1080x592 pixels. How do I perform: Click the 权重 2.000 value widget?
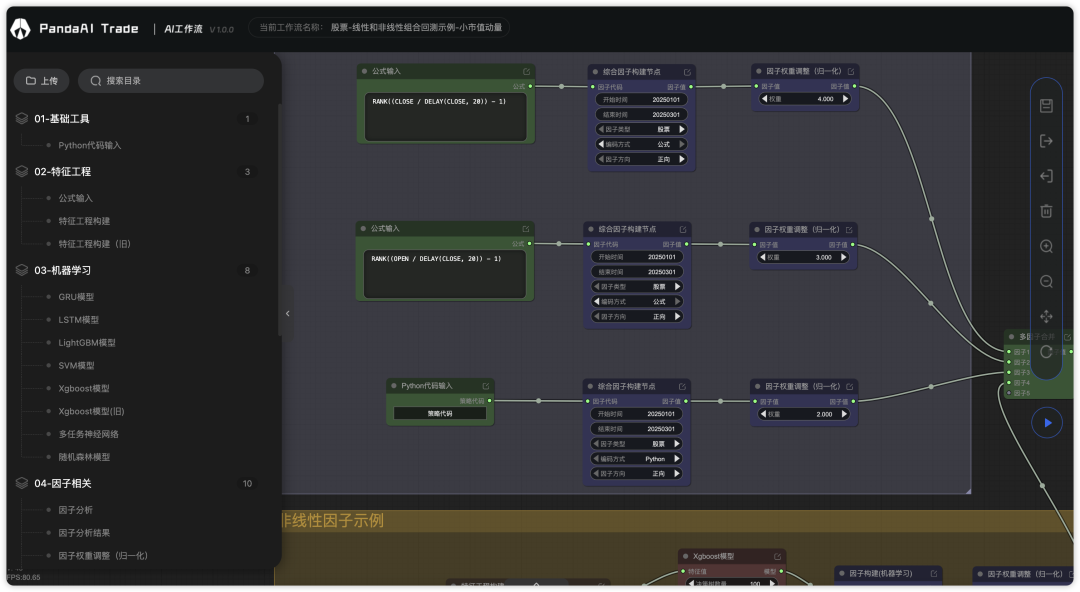coord(803,414)
